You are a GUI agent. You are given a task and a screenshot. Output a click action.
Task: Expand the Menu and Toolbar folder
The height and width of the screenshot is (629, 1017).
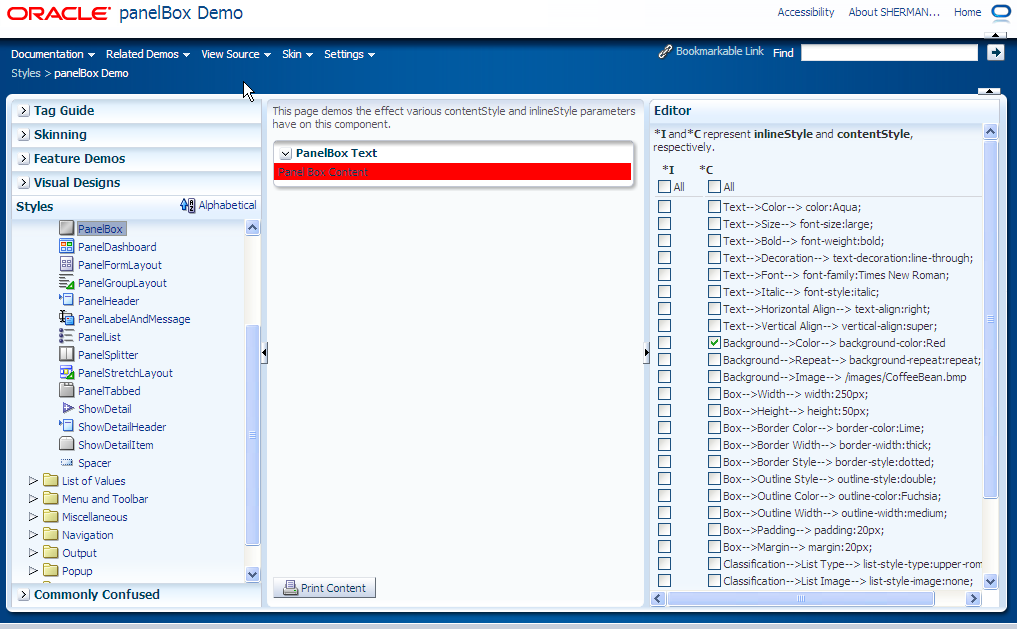[33, 499]
